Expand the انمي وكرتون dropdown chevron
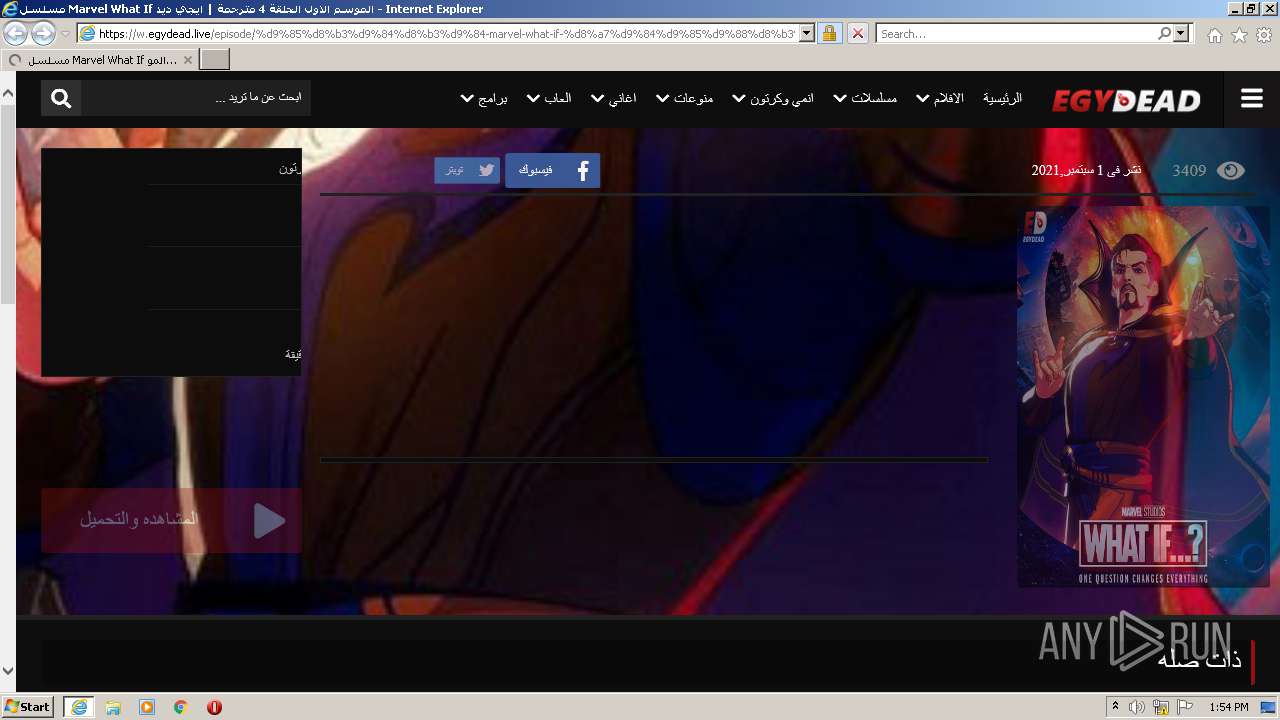 tap(739, 98)
